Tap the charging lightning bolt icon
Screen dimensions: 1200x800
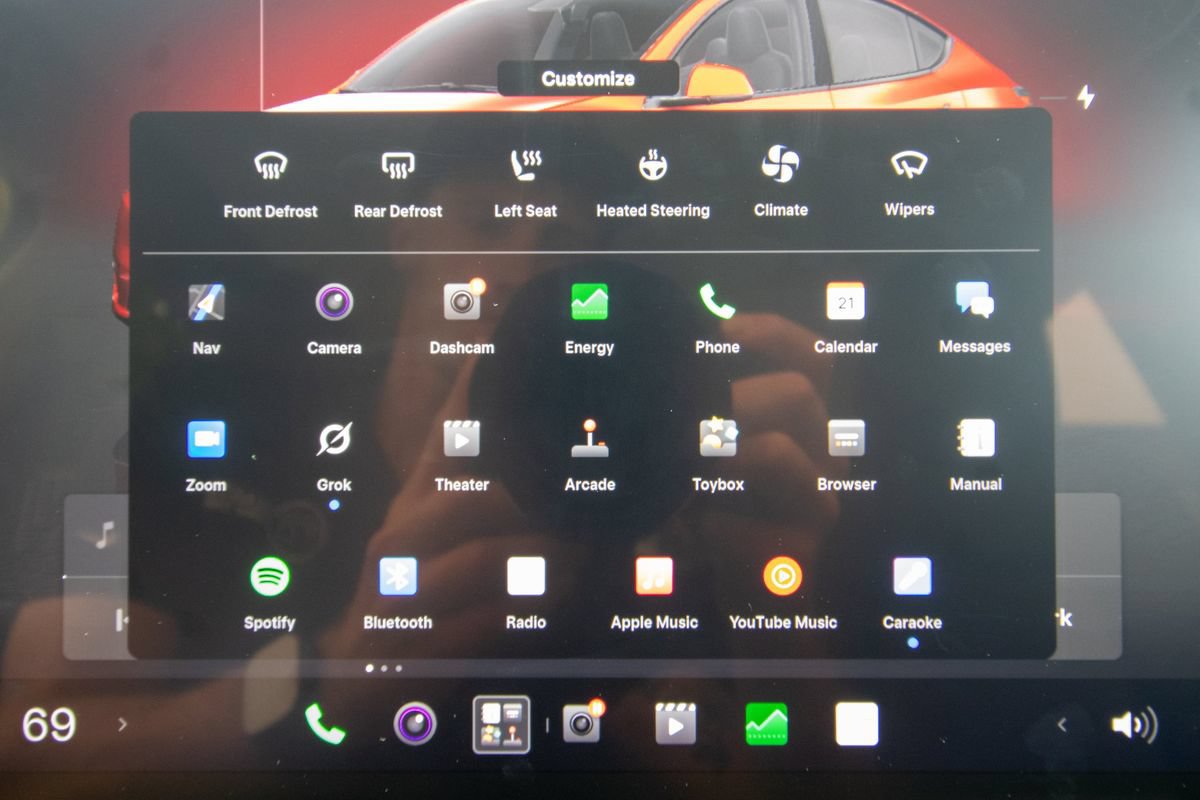pyautogui.click(x=1085, y=97)
